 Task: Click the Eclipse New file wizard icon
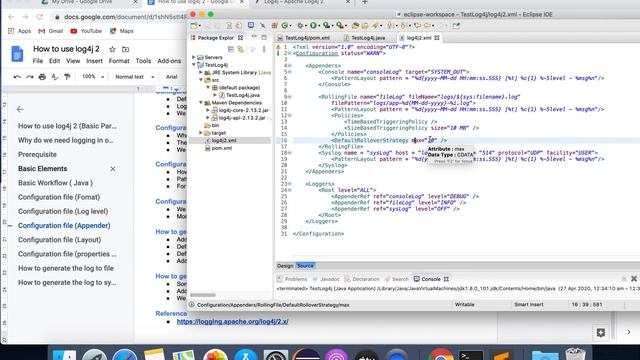click(x=193, y=25)
